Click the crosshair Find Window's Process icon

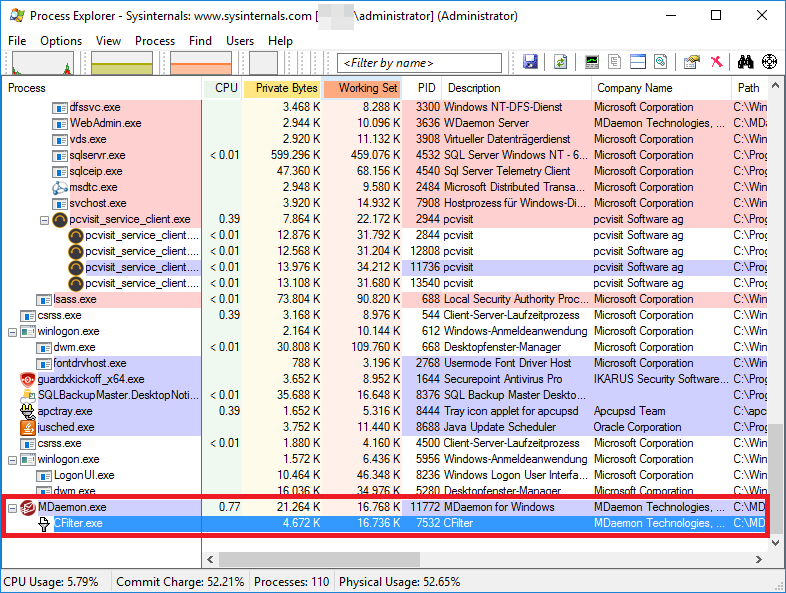tap(769, 62)
